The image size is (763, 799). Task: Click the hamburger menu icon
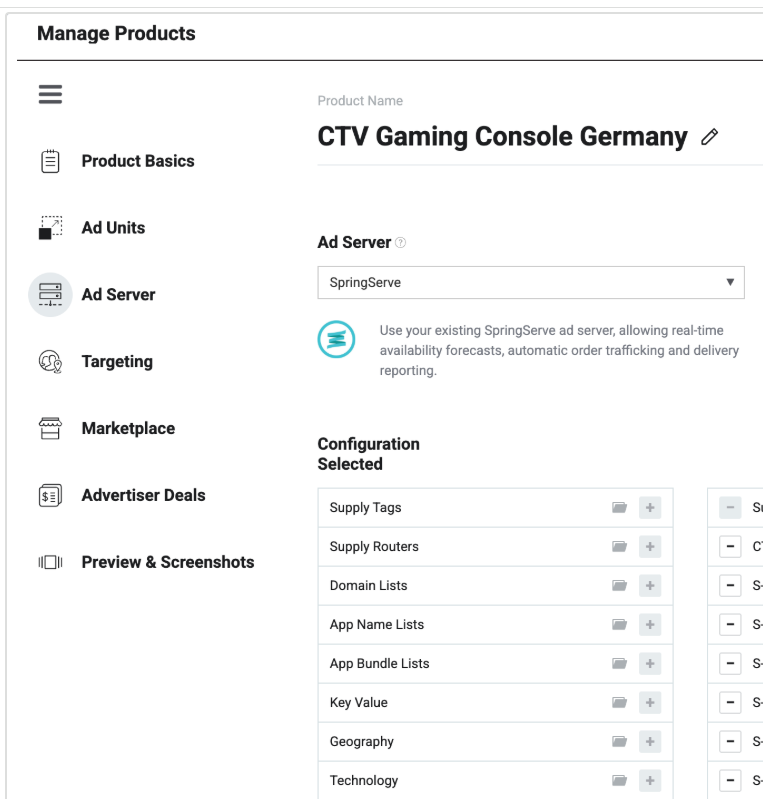[50, 94]
